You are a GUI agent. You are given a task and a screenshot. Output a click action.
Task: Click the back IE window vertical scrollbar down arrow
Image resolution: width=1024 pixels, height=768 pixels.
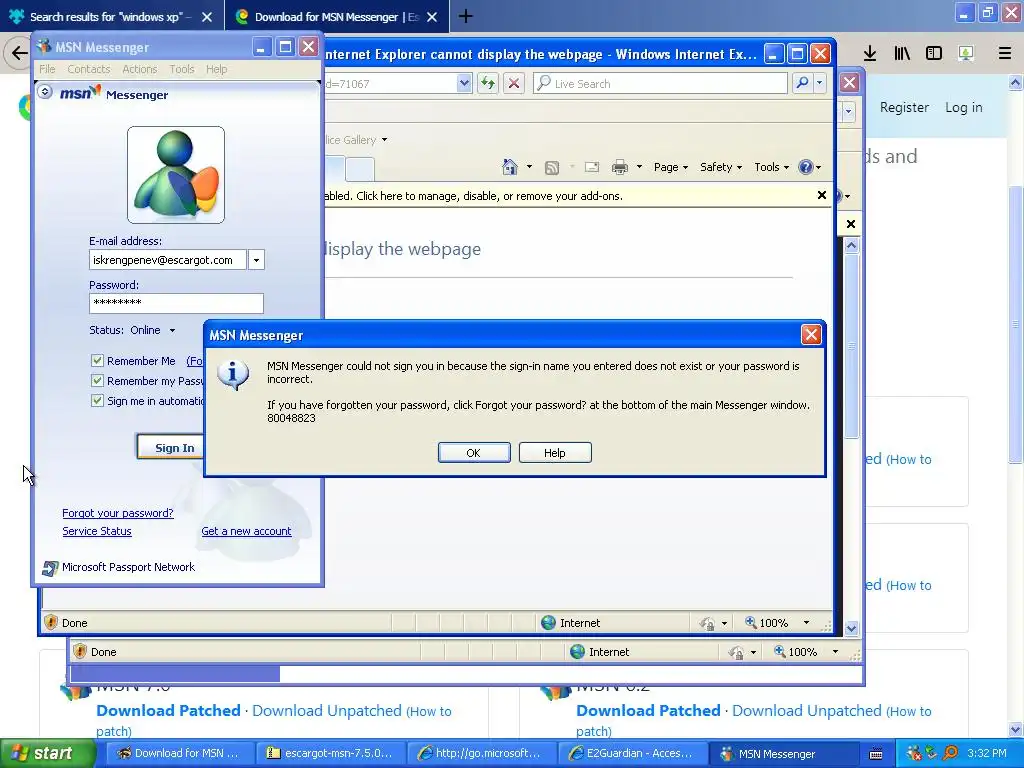click(x=852, y=628)
